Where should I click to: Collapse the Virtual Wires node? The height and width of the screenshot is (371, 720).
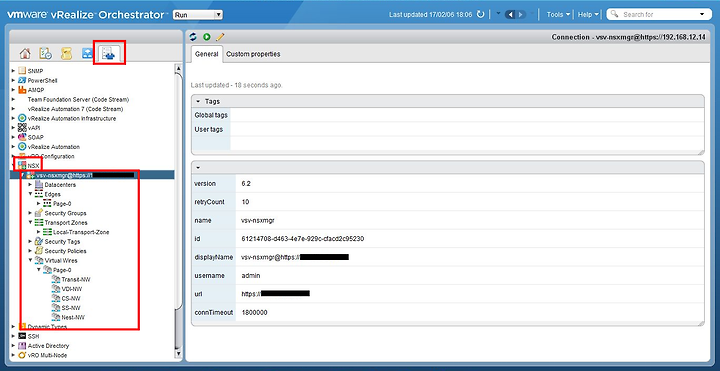coord(30,260)
